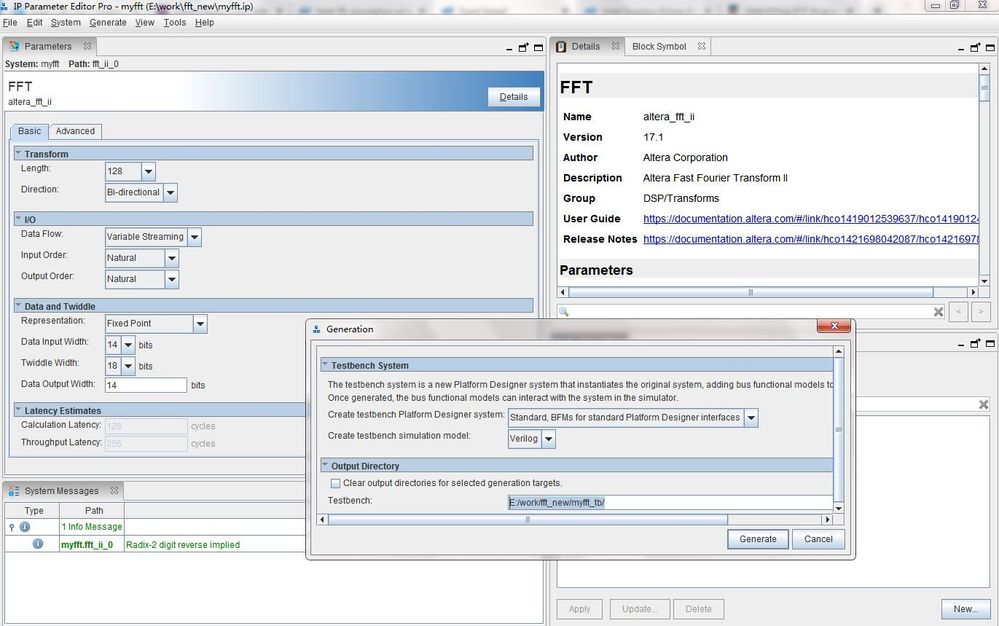Open Data Flow dropdown (Variable Streaming)

[194, 237]
